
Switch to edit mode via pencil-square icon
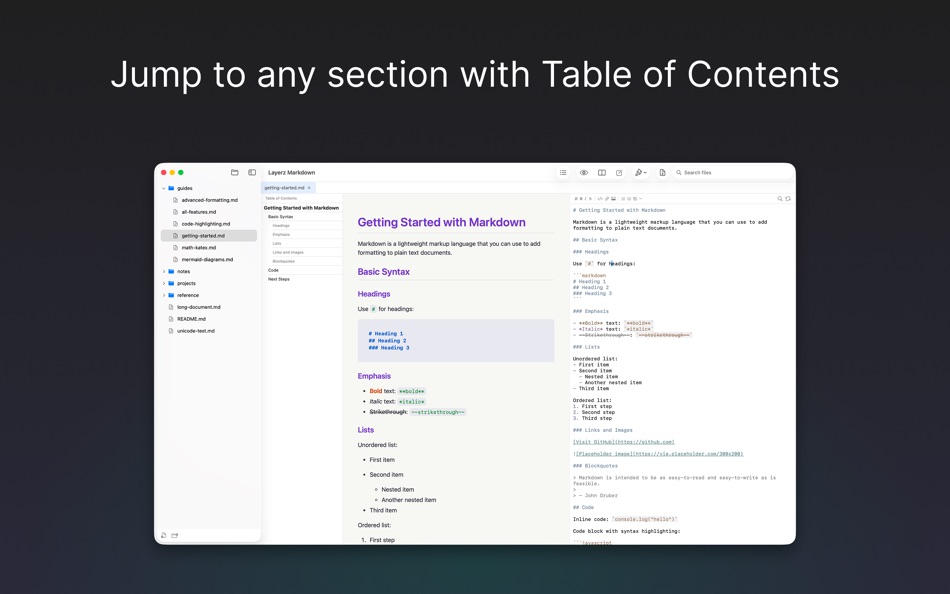(619, 173)
